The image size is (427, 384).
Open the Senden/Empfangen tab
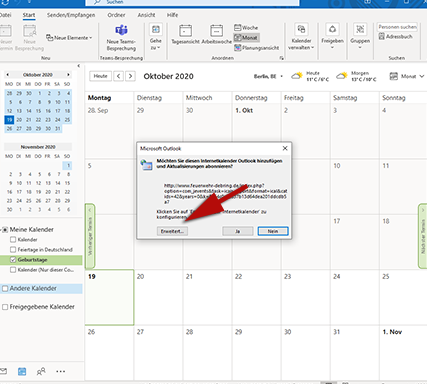click(71, 15)
